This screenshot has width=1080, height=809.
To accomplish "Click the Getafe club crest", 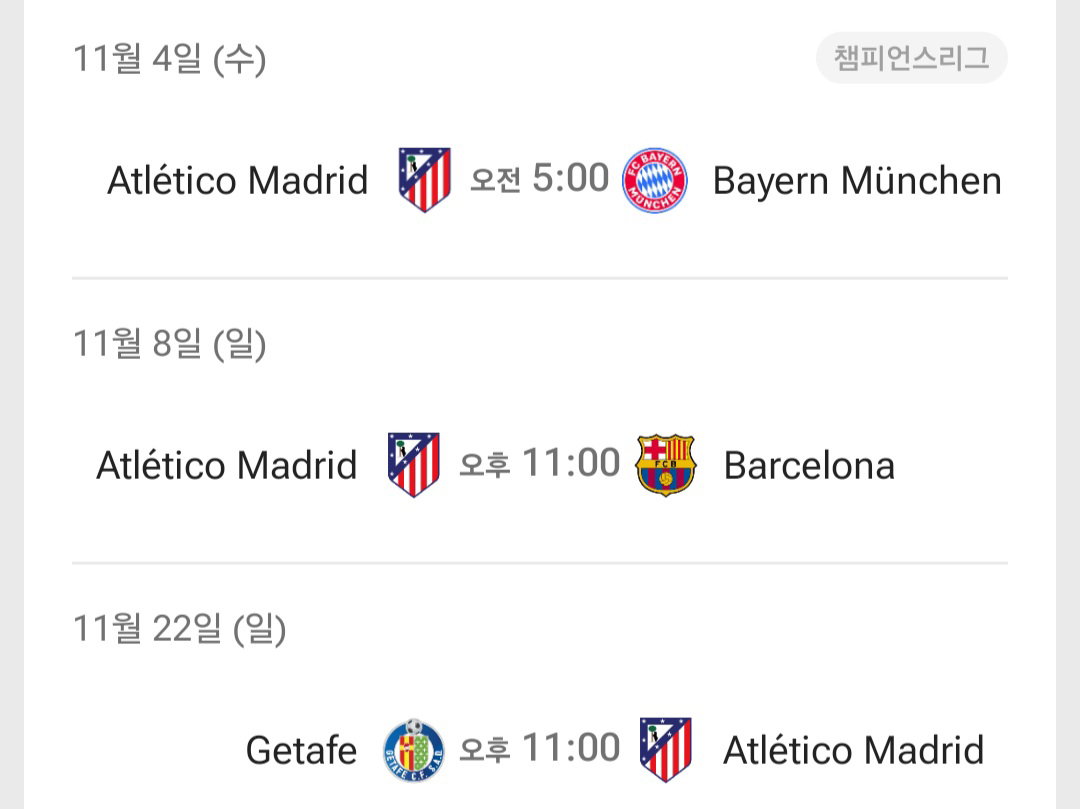I will pyautogui.click(x=413, y=750).
